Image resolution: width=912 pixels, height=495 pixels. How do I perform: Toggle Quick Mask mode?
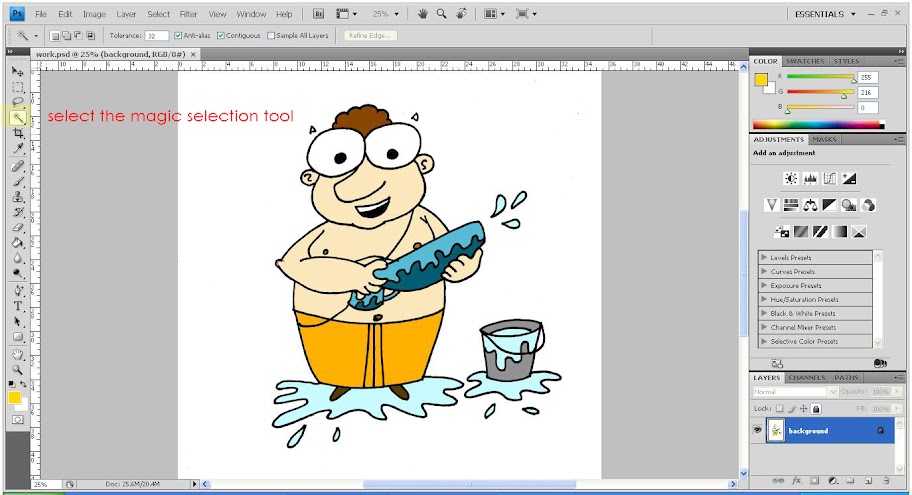pos(17,419)
